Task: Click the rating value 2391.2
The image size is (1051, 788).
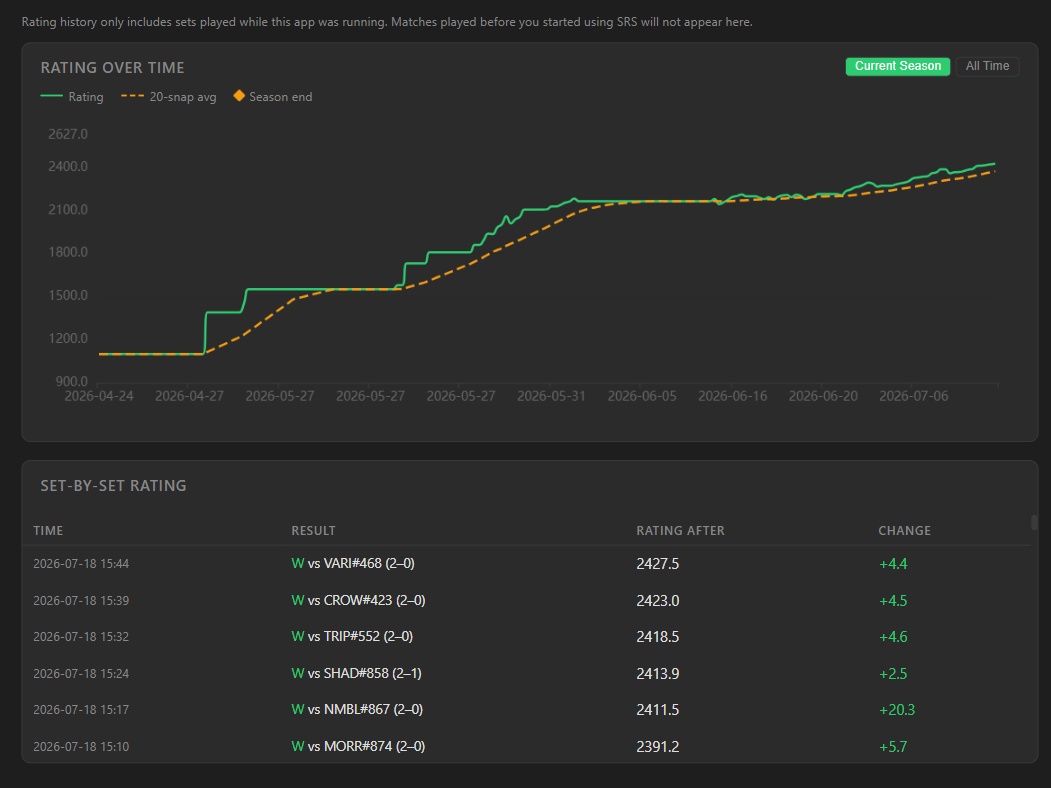Action: pyautogui.click(x=658, y=747)
